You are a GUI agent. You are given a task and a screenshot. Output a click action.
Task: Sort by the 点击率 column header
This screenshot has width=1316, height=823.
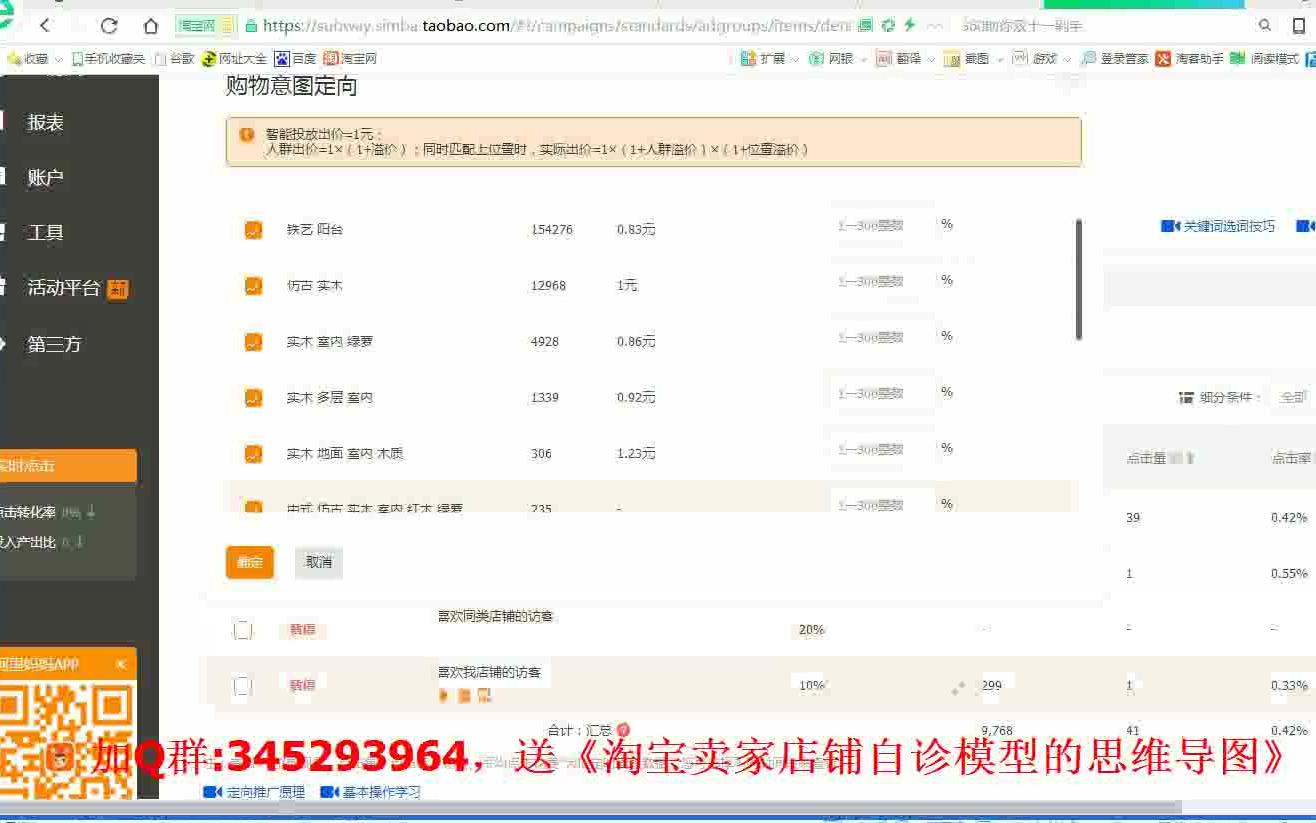[x=1290, y=458]
